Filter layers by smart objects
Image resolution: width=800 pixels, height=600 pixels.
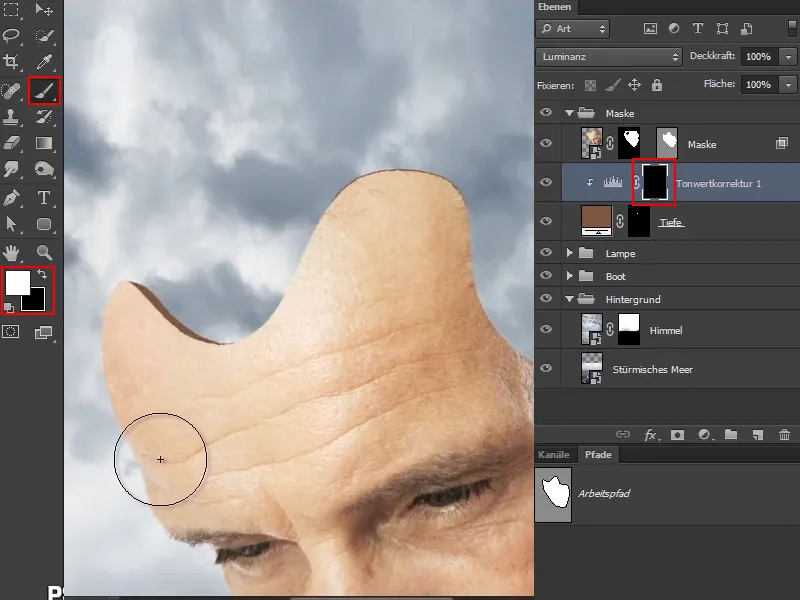(x=746, y=29)
